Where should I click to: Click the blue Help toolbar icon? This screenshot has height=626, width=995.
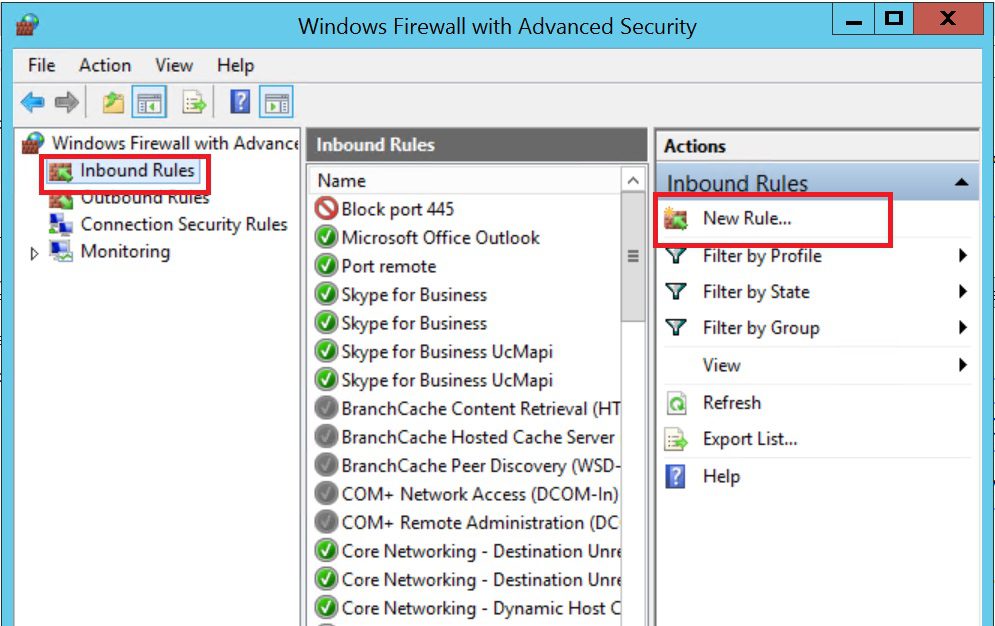[x=240, y=101]
